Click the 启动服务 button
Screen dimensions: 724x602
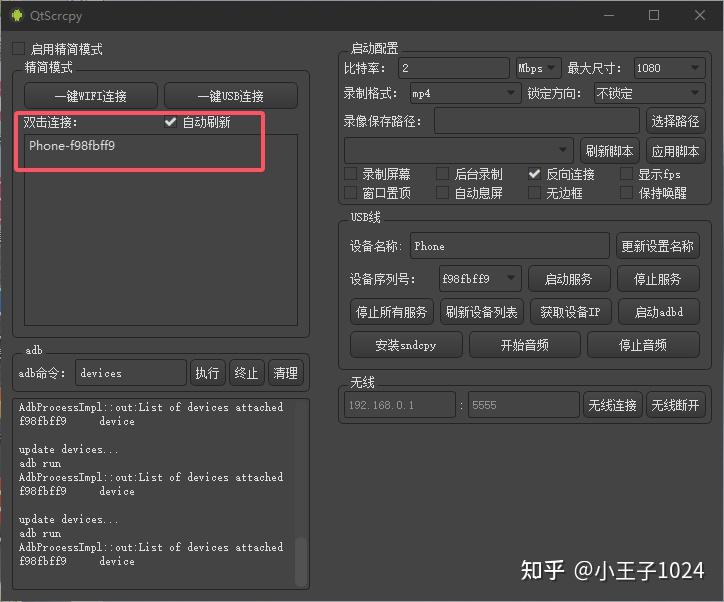[x=569, y=279]
